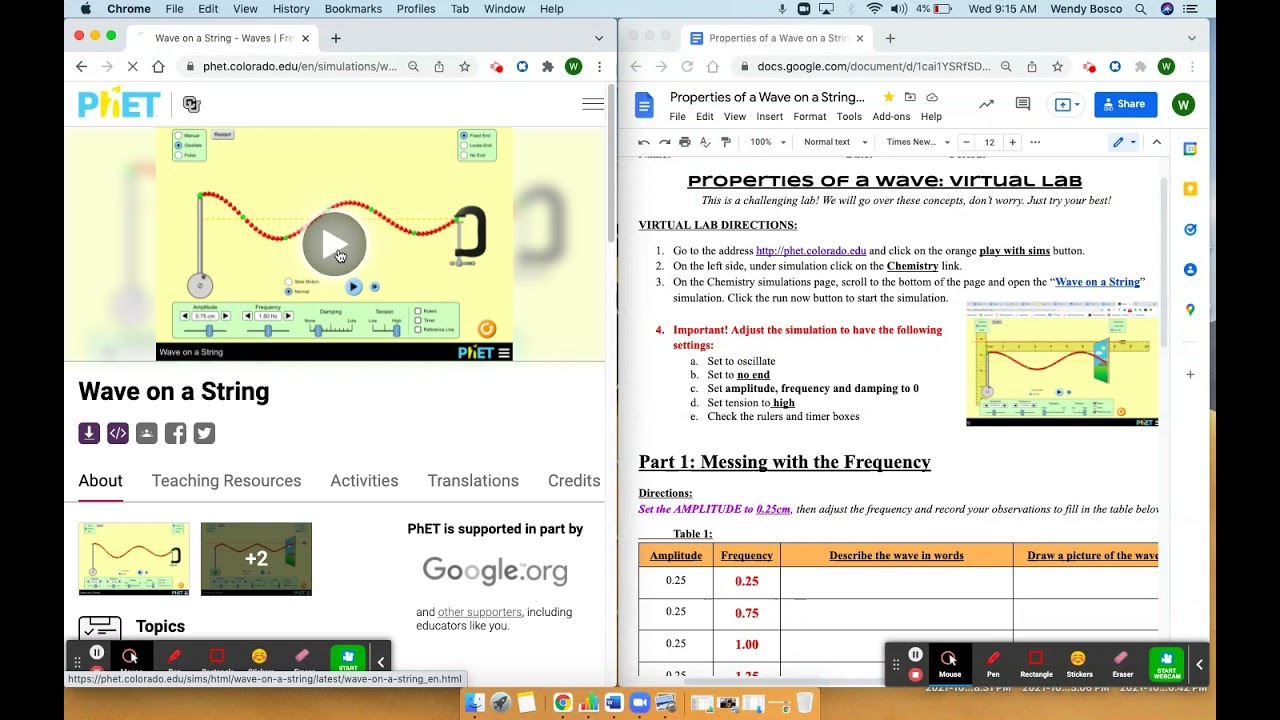Open the activity dashboard trend icon
Viewport: 1280px width, 720px height.
[986, 104]
